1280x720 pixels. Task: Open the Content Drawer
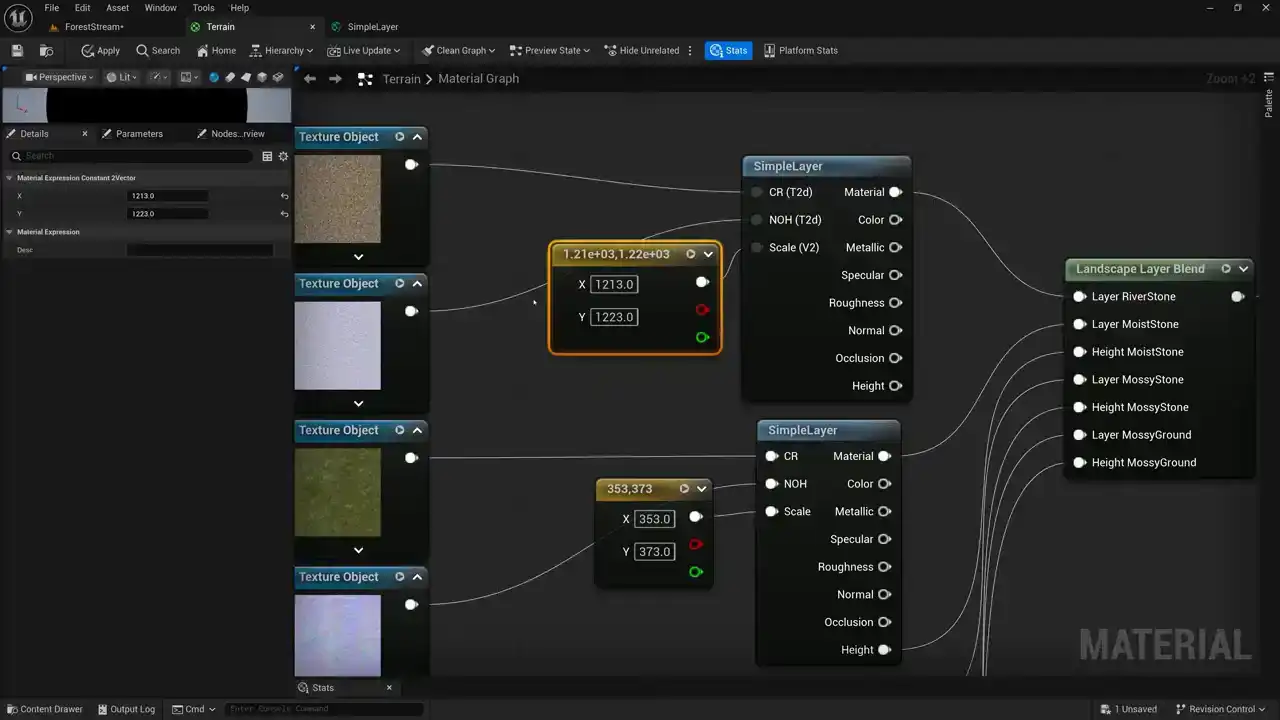(x=44, y=709)
